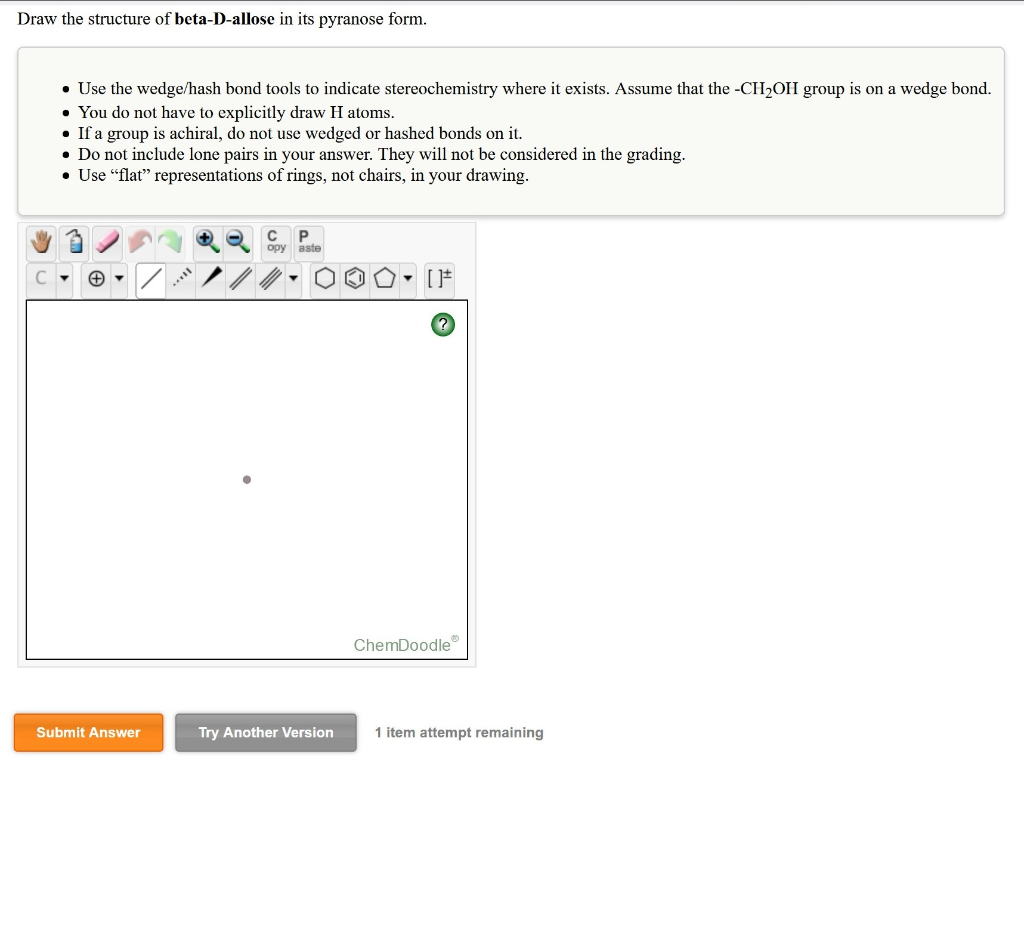Select the zoom-in magnifier
Image resolution: width=1024 pixels, height=945 pixels.
point(208,243)
